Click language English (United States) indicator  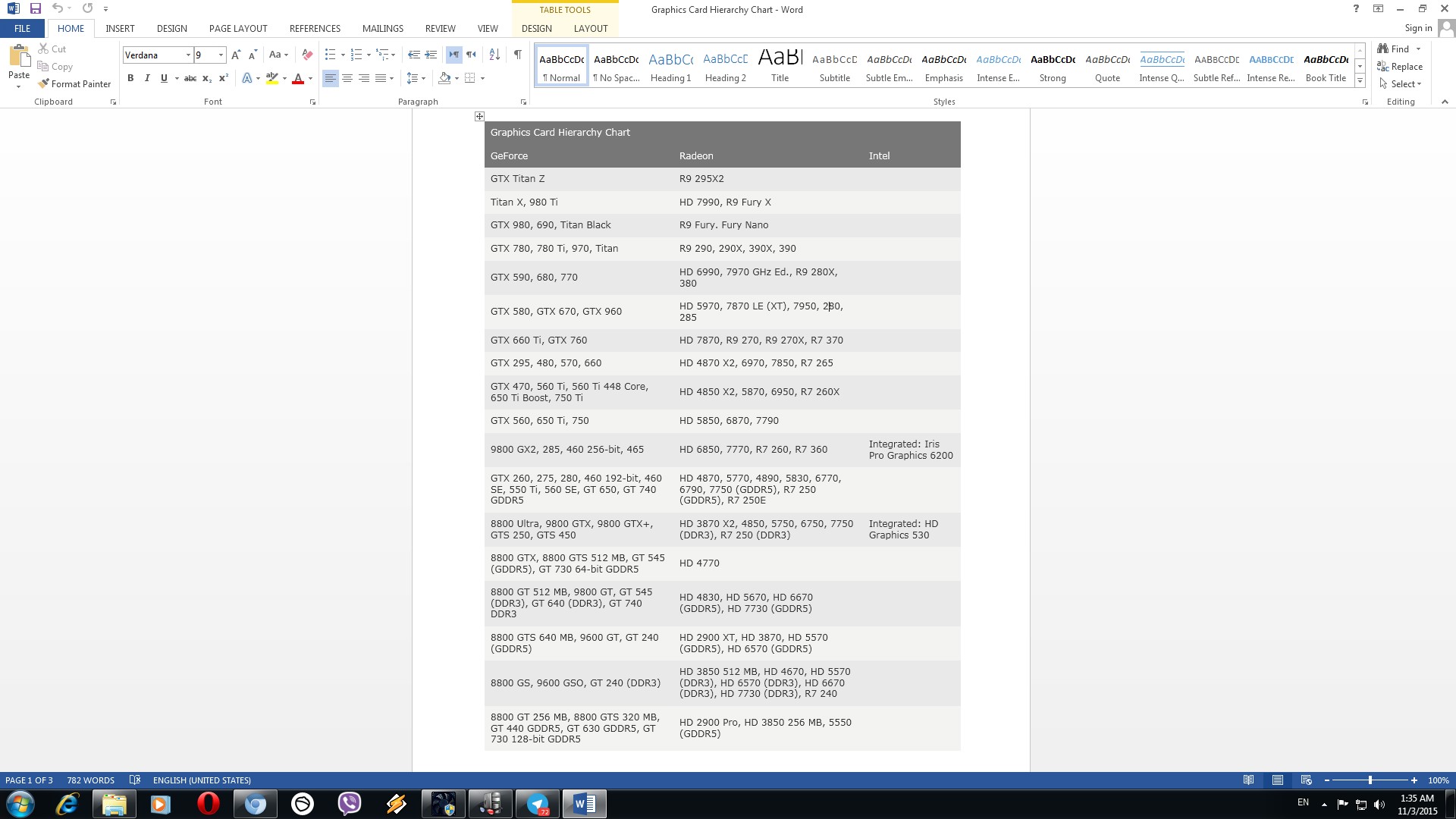point(202,780)
